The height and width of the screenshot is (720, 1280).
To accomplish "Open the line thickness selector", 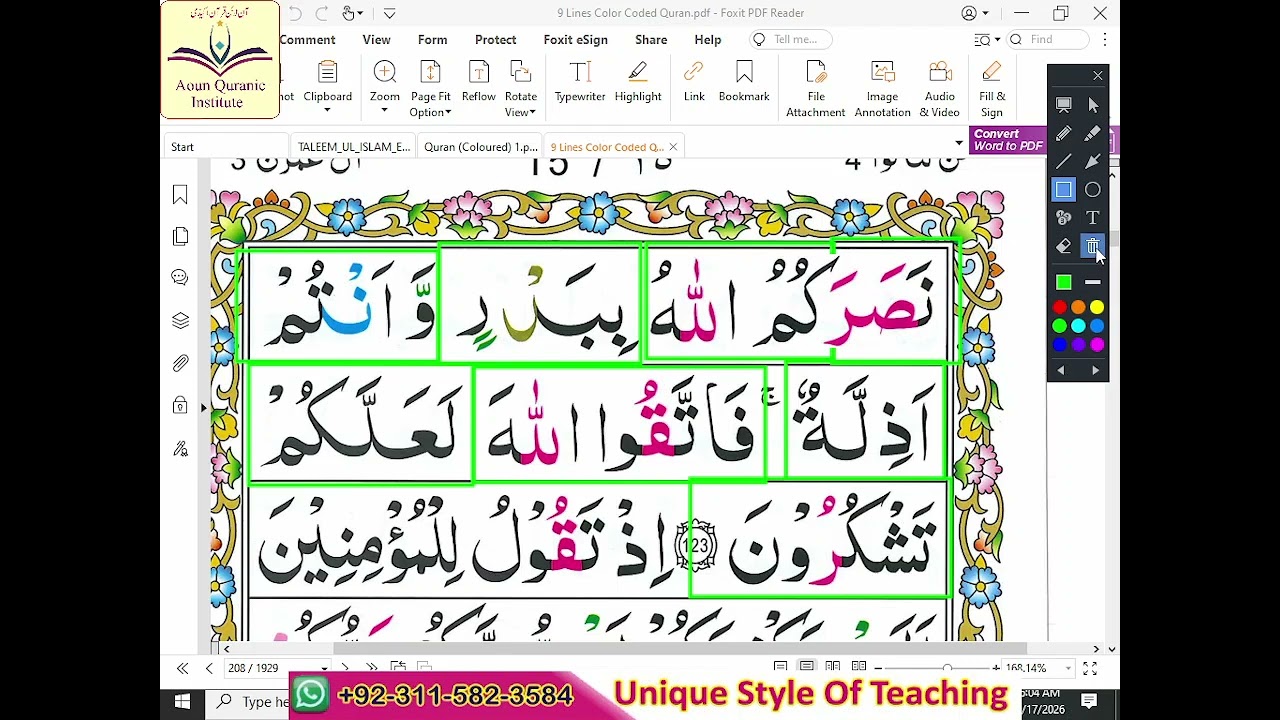I will pyautogui.click(x=1093, y=283).
